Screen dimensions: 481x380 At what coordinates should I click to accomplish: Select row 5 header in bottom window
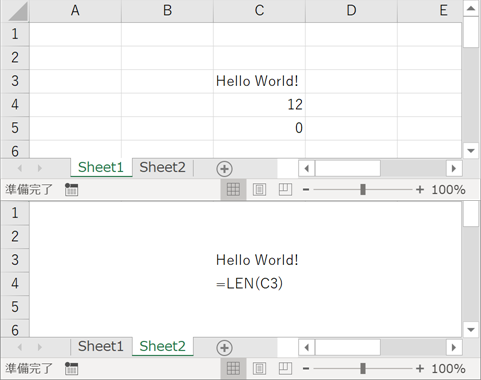(15, 307)
